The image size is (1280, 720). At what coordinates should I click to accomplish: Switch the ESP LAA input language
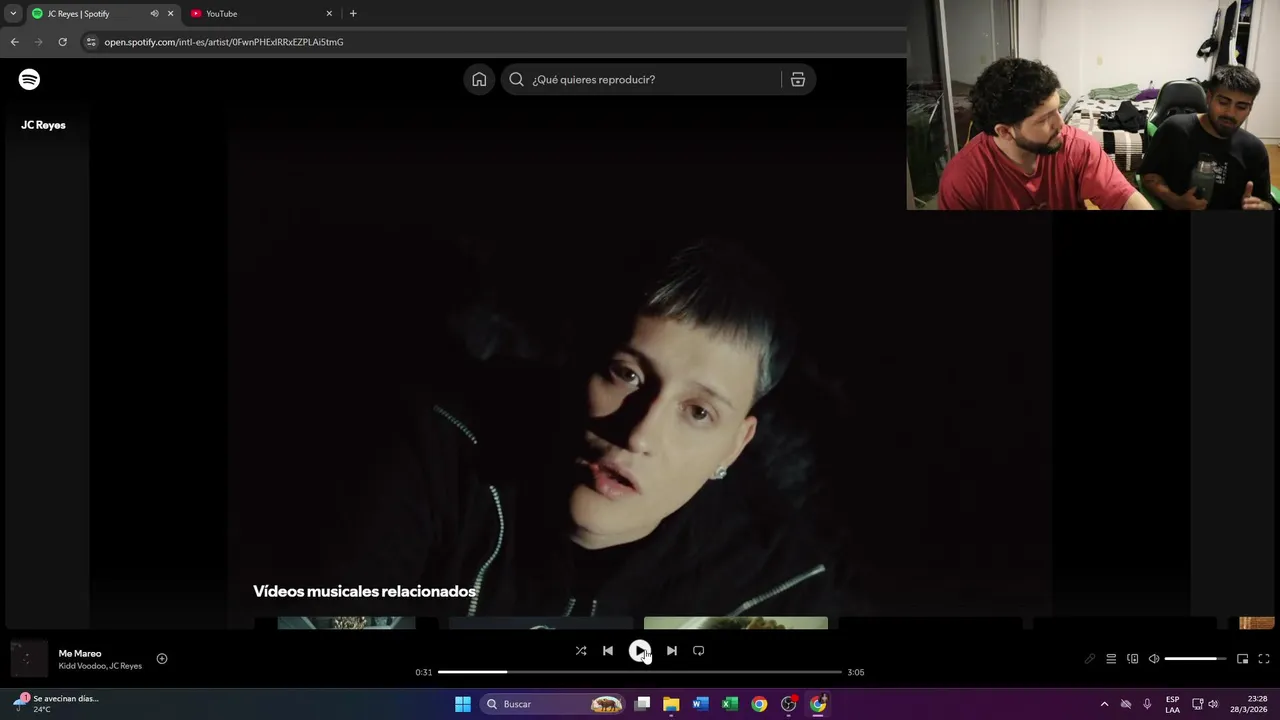pos(1172,704)
